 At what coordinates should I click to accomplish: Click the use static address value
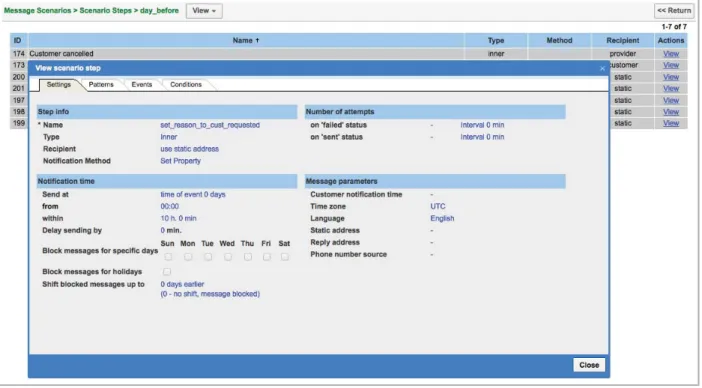pyautogui.click(x=189, y=149)
